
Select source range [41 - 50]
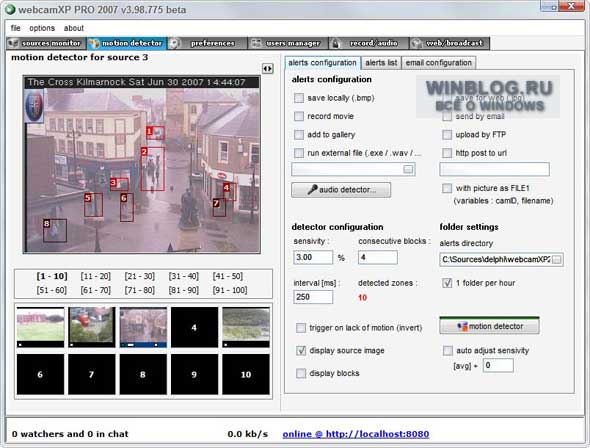pyautogui.click(x=228, y=276)
